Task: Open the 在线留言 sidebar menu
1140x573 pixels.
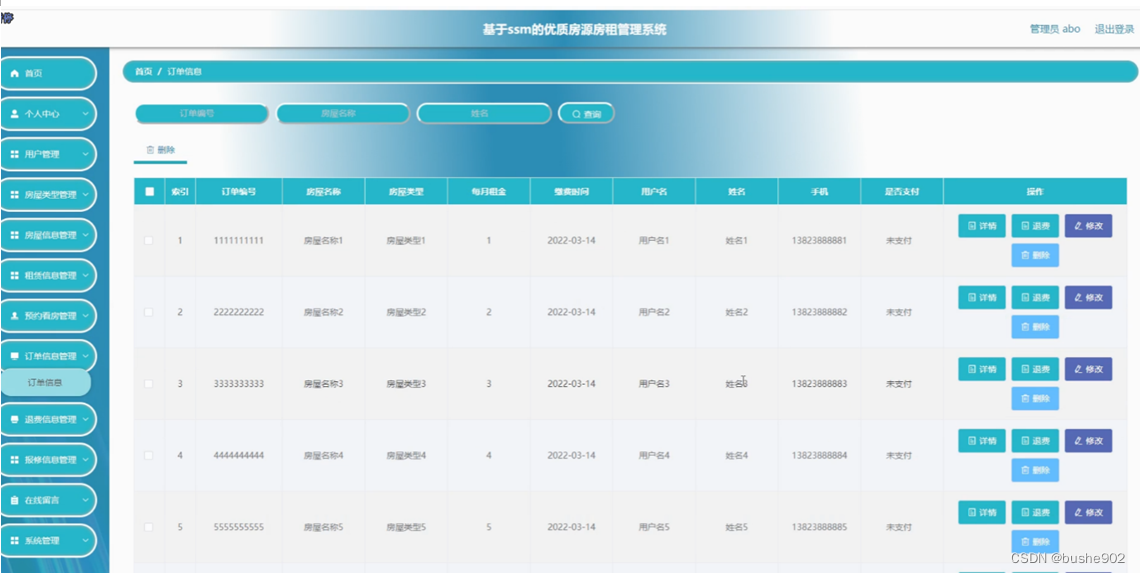Action: tap(48, 500)
